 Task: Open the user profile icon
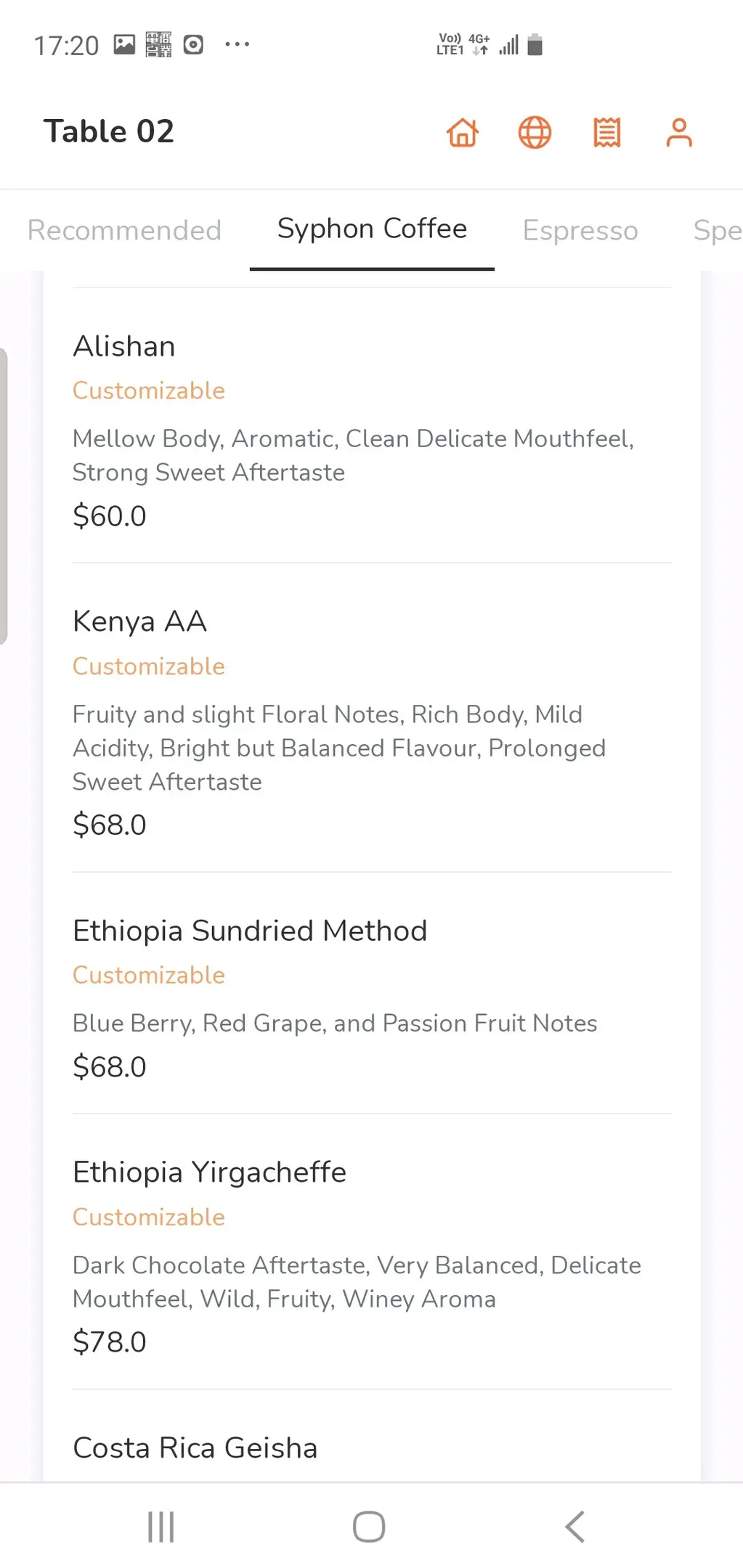click(x=678, y=133)
